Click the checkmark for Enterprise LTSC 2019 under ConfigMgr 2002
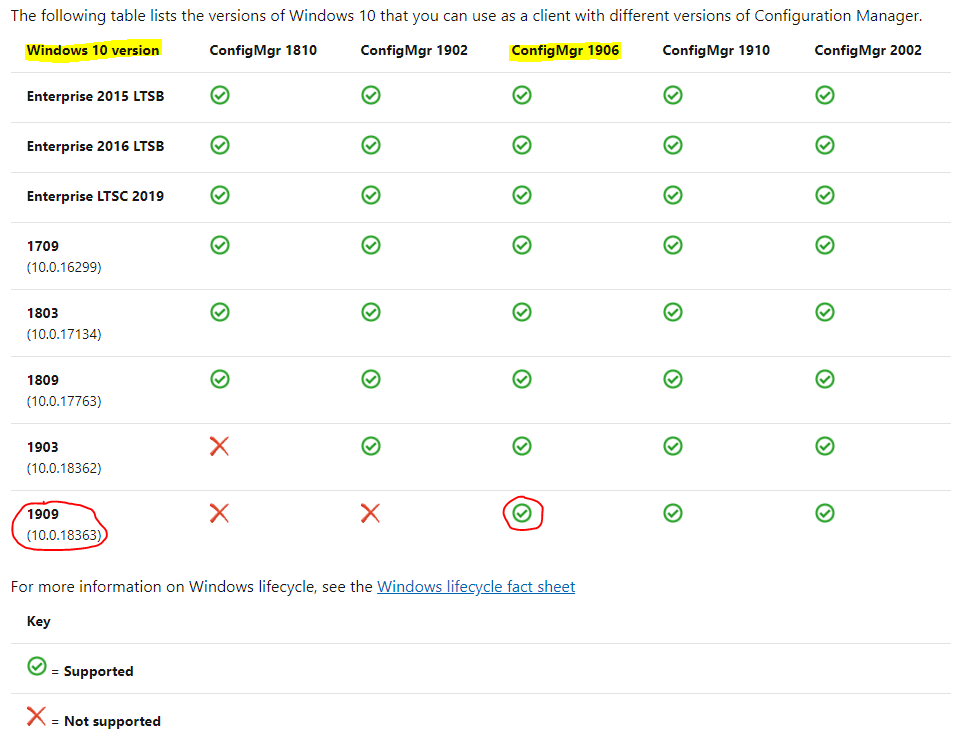Image resolution: width=958 pixels, height=737 pixels. click(824, 195)
